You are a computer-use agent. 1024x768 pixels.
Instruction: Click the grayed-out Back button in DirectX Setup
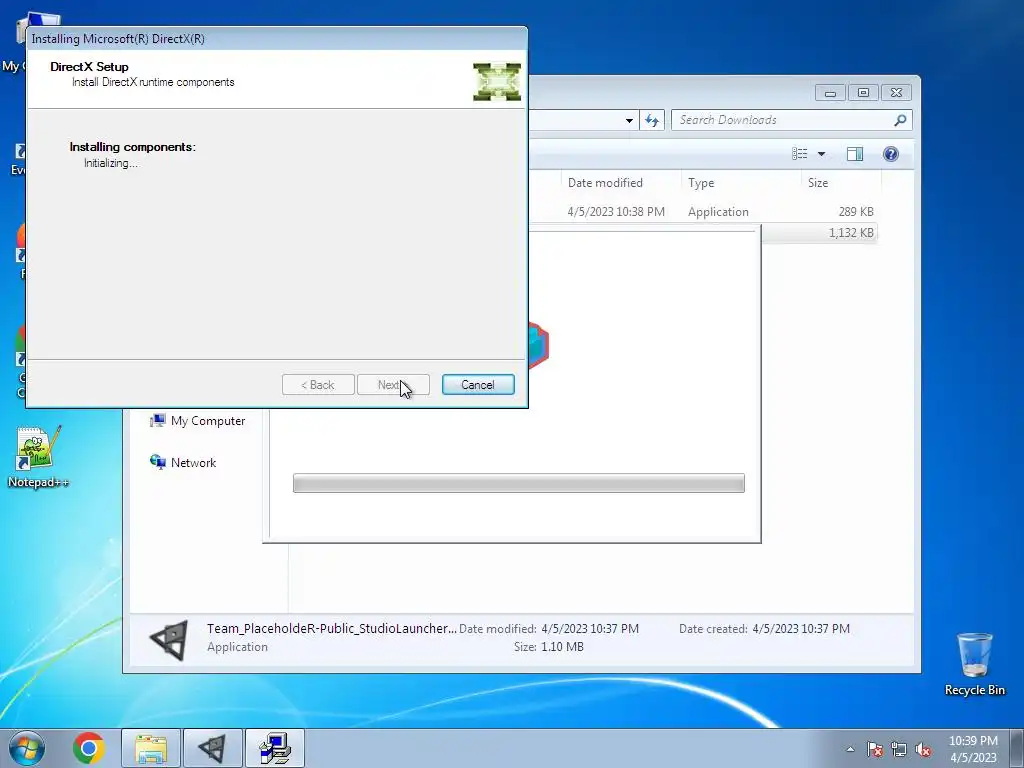pyautogui.click(x=318, y=385)
